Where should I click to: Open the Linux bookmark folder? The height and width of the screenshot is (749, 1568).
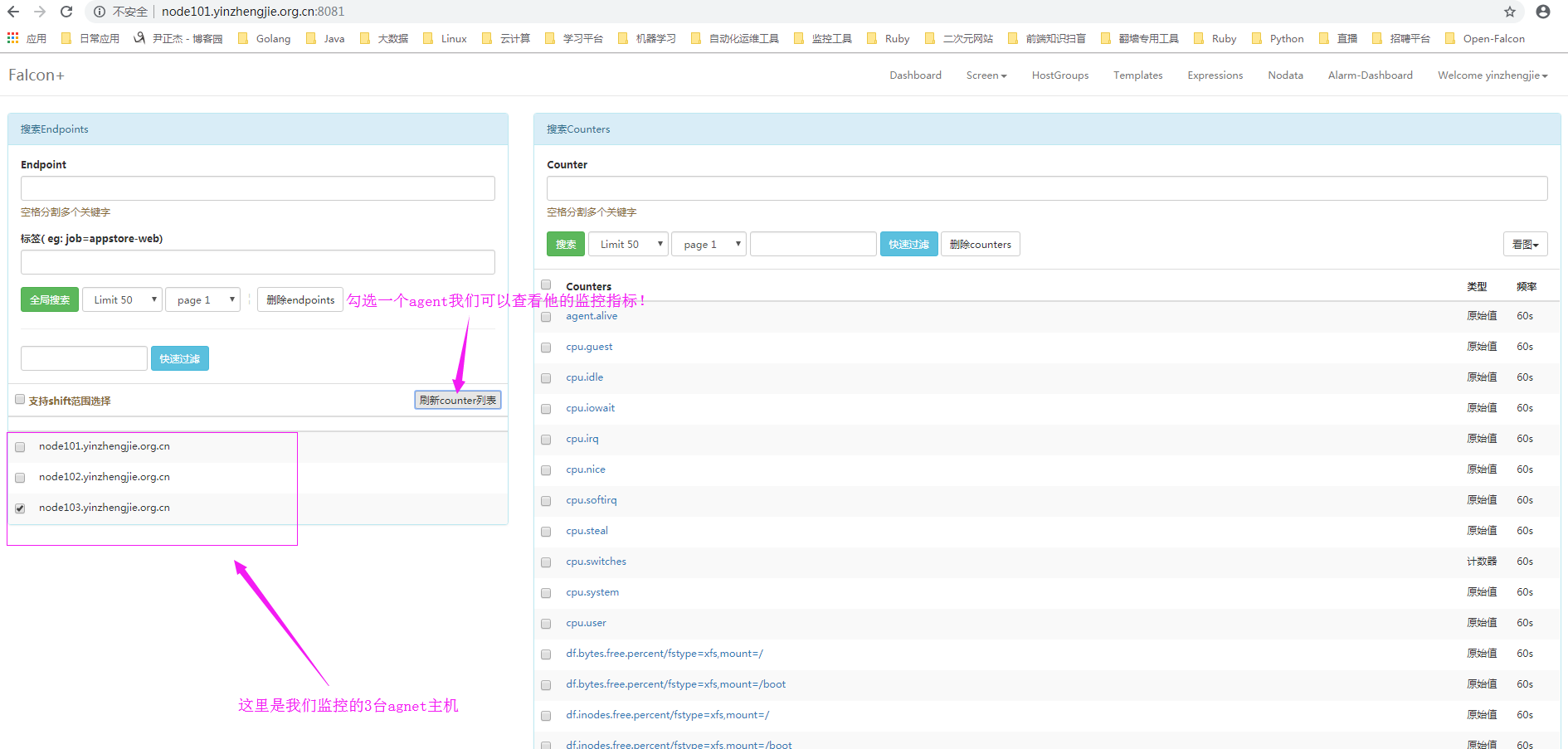[x=445, y=38]
